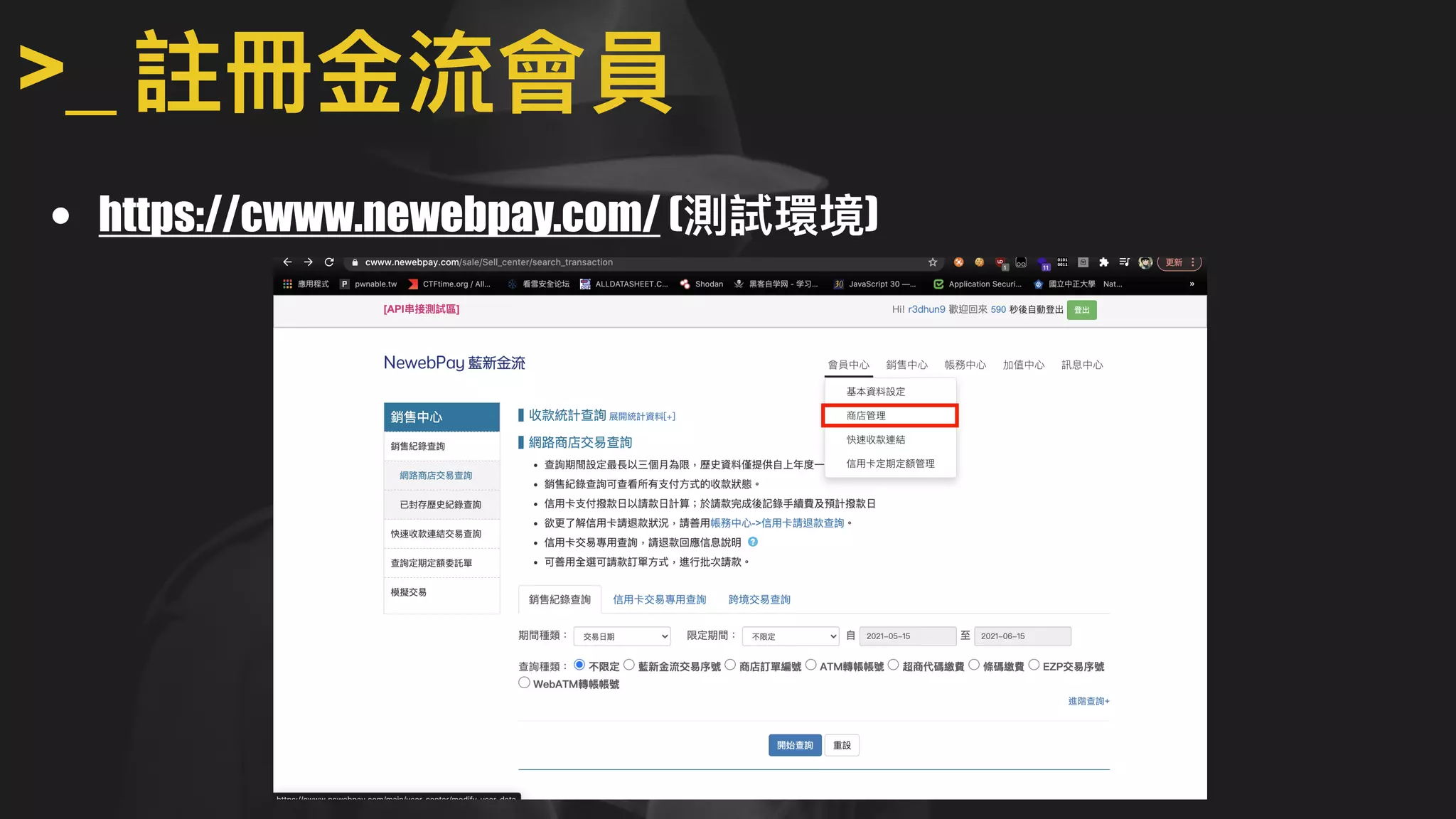Image resolution: width=1456 pixels, height=819 pixels.
Task: Open the Shodan bookmark
Action: pos(702,284)
